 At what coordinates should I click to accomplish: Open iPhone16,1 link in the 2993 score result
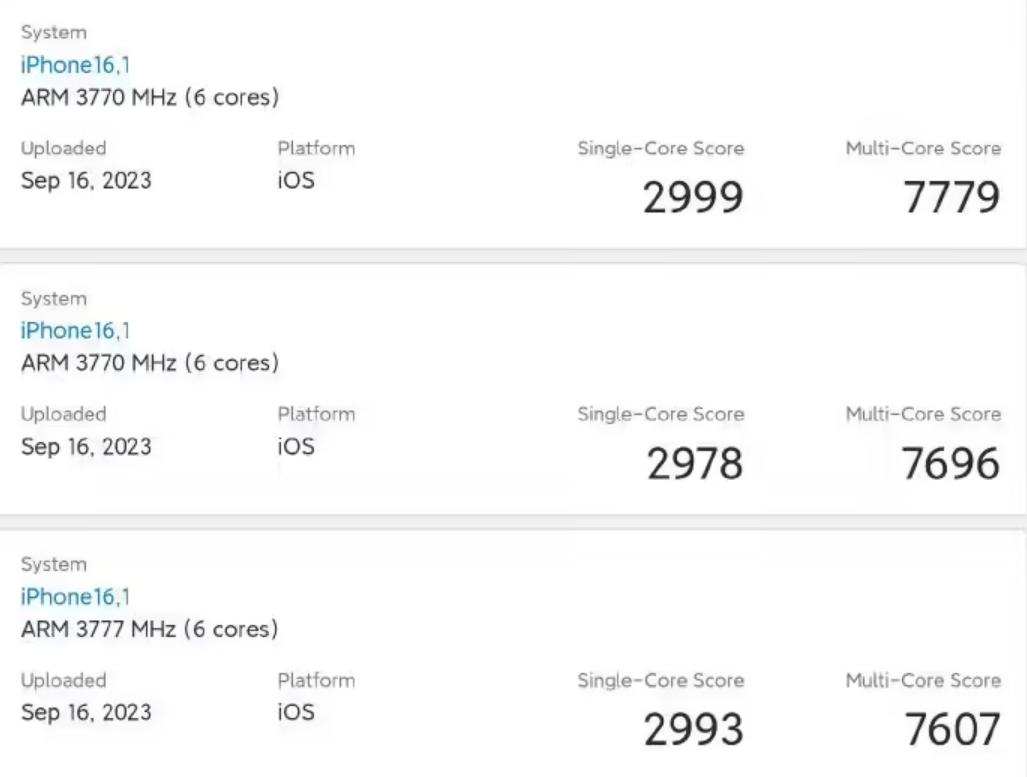click(x=75, y=597)
